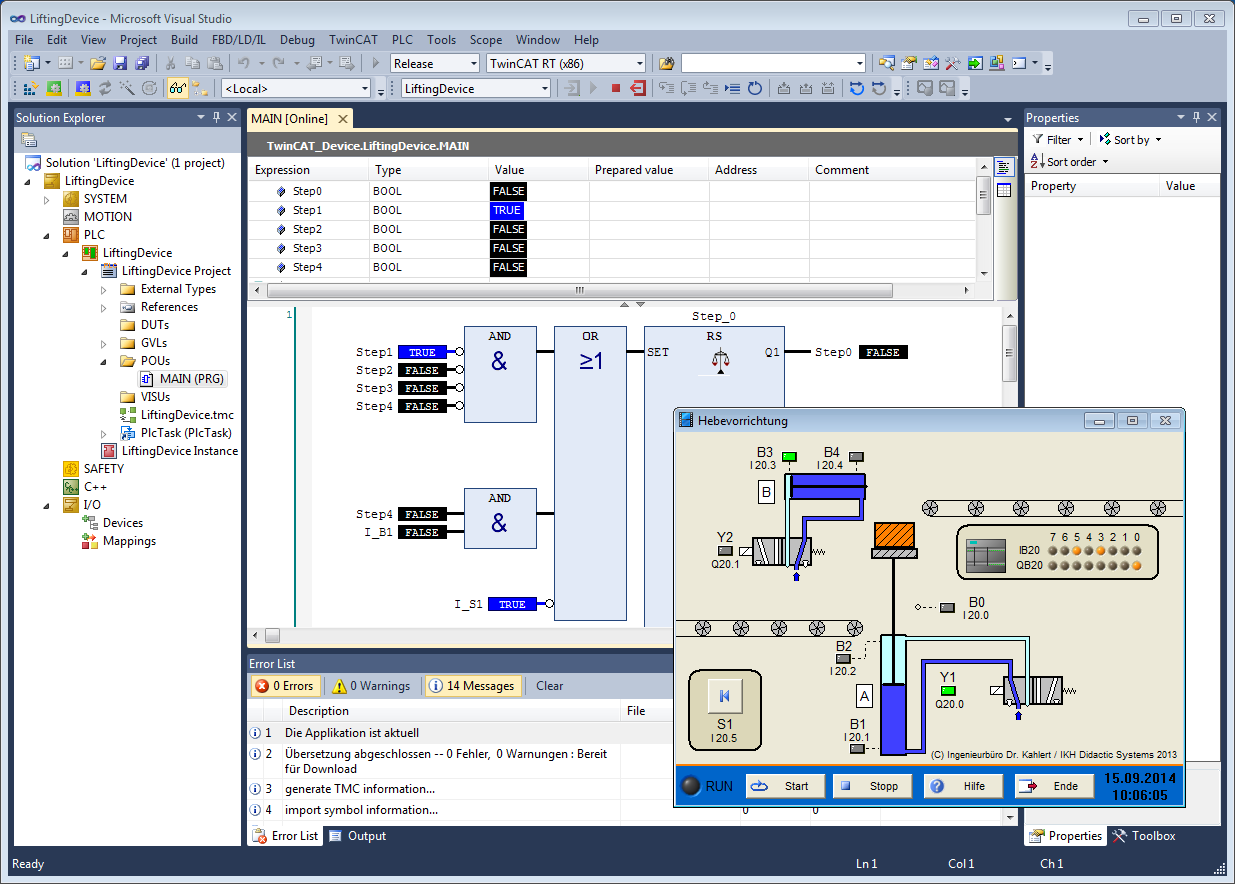Expand the External Types folder

[103, 289]
